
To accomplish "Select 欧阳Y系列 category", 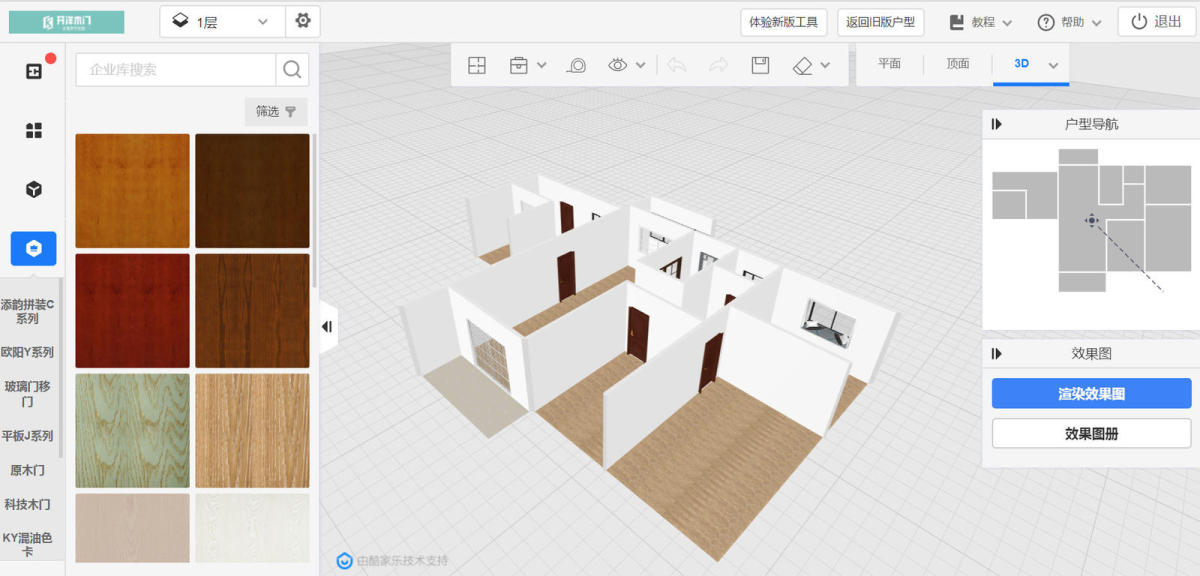I will pos(28,352).
